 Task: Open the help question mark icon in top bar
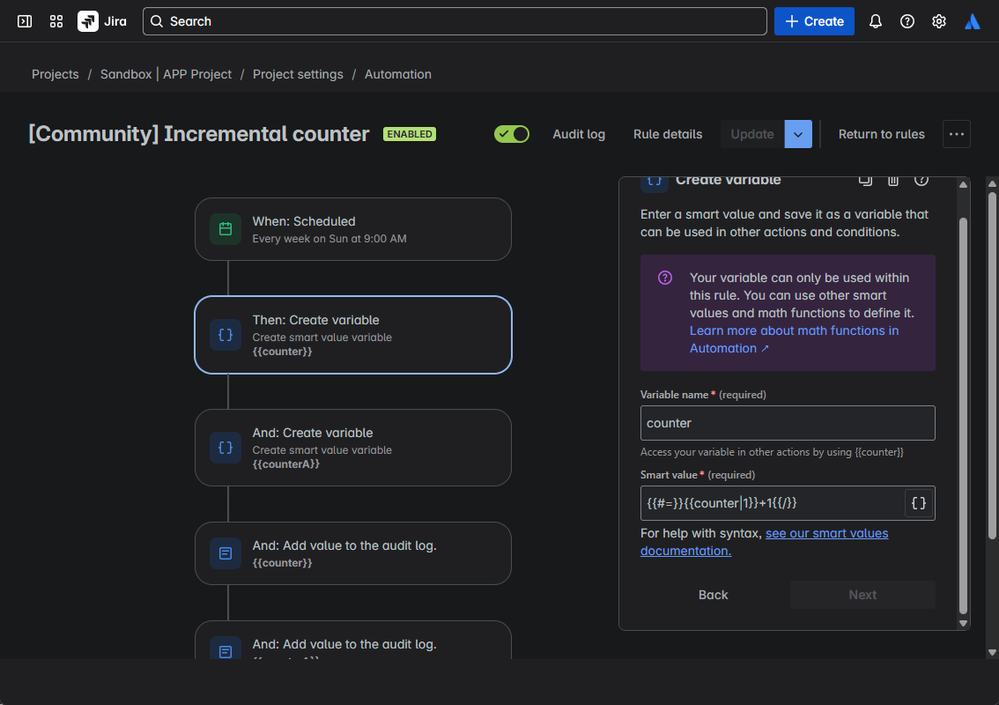click(907, 21)
